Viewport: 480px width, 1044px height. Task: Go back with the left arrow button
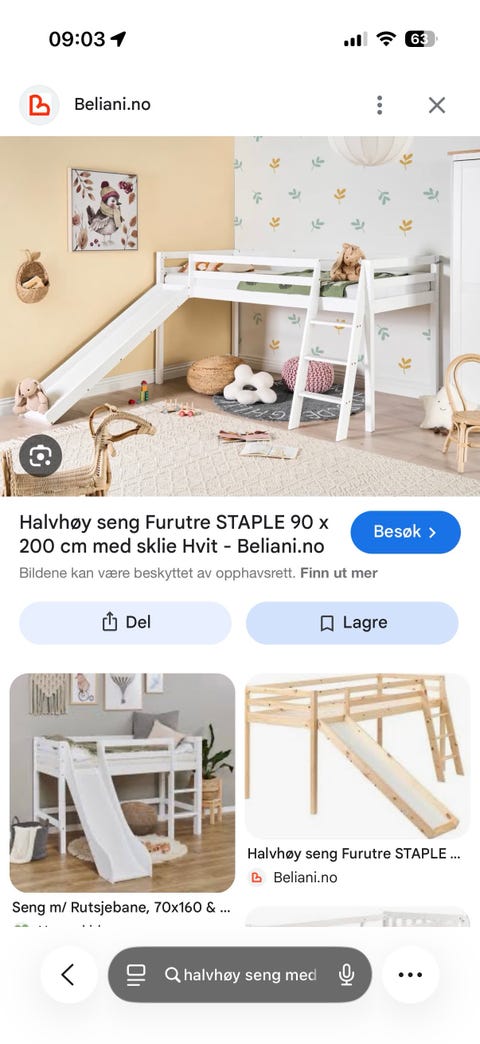(x=69, y=975)
